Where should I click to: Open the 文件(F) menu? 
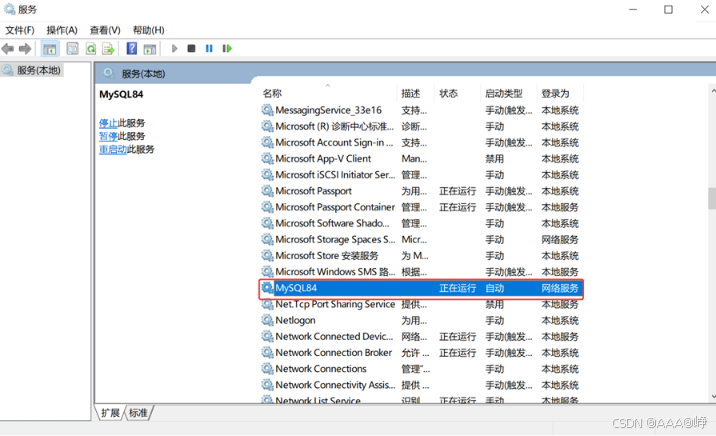[x=20, y=30]
